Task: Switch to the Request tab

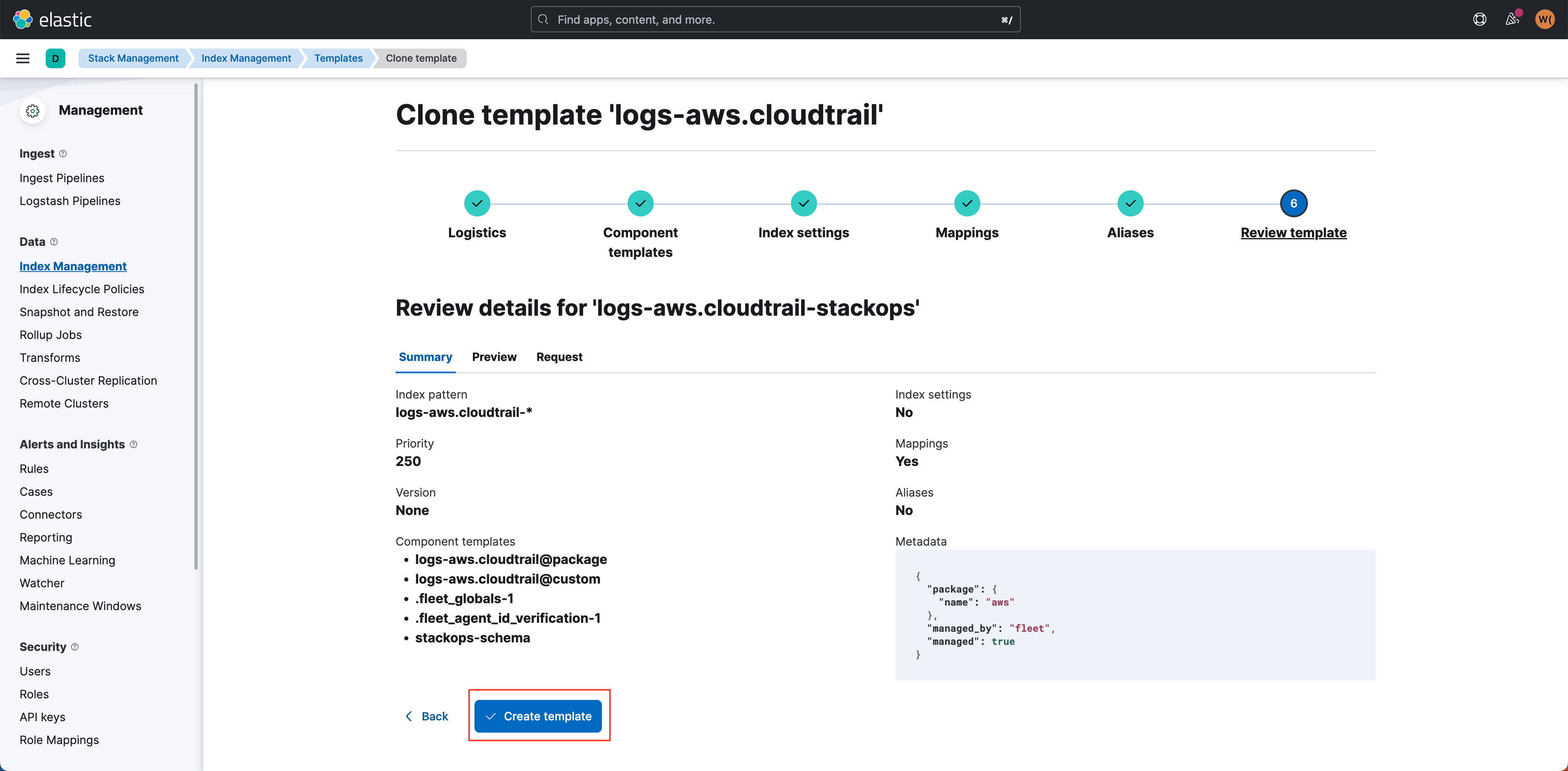Action: [x=559, y=357]
